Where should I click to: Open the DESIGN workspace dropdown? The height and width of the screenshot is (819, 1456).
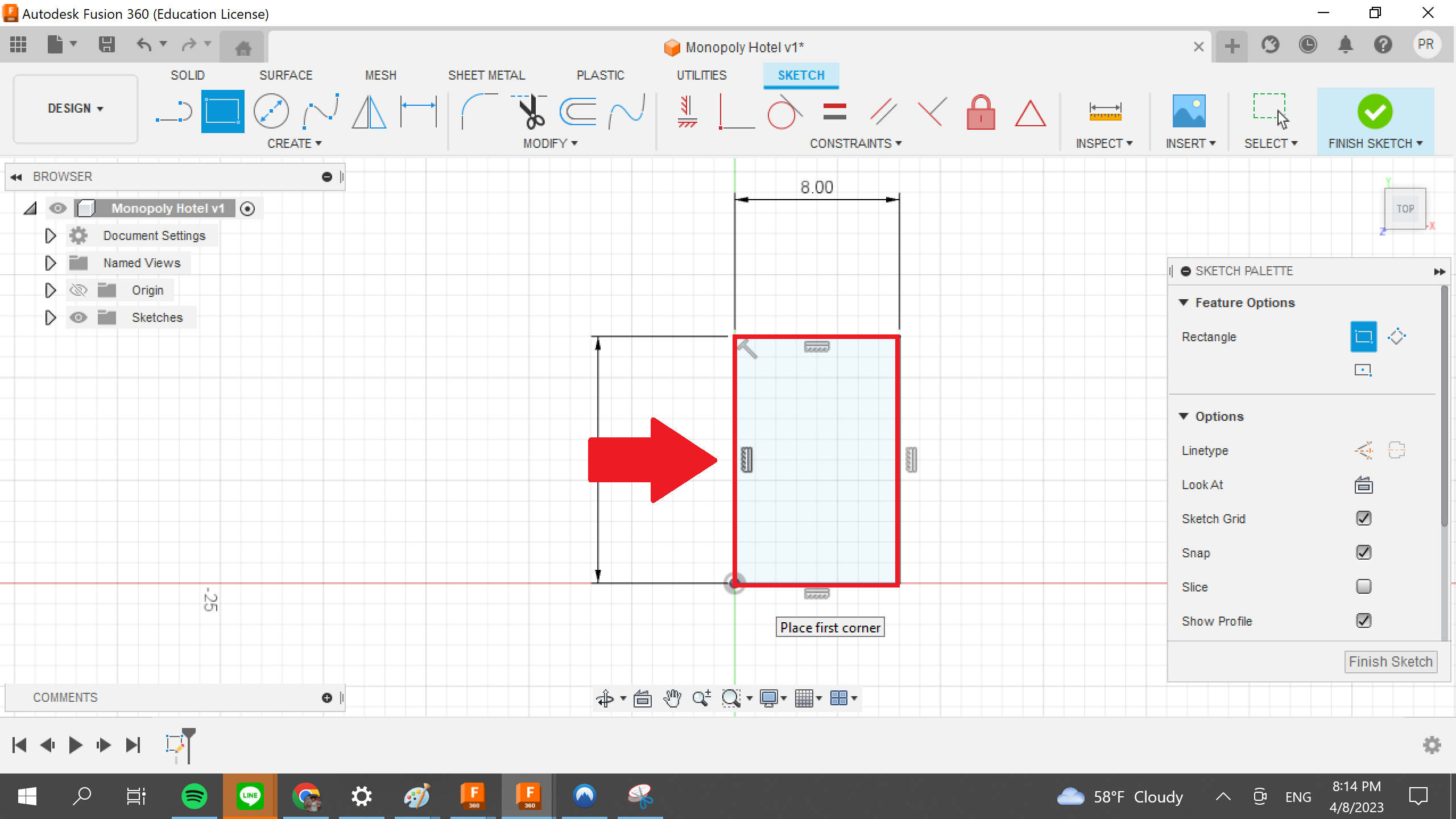75,108
